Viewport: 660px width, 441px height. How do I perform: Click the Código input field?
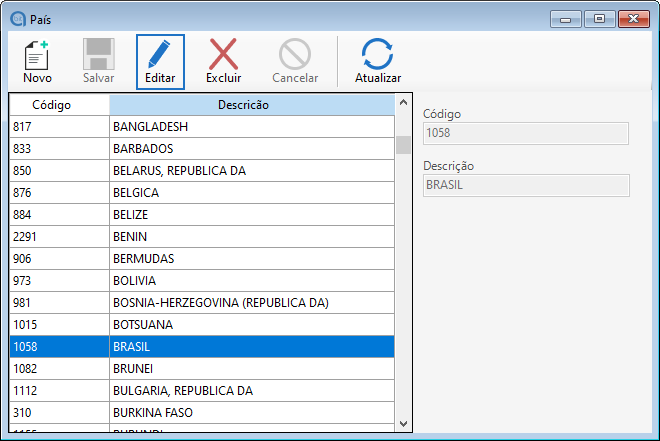click(526, 133)
